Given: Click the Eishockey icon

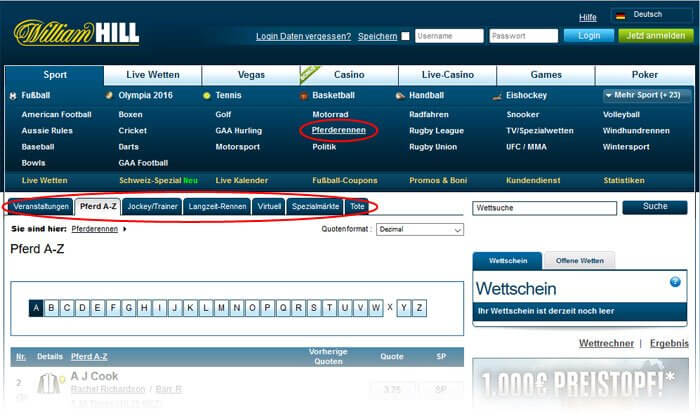Looking at the screenshot, I should 497,96.
